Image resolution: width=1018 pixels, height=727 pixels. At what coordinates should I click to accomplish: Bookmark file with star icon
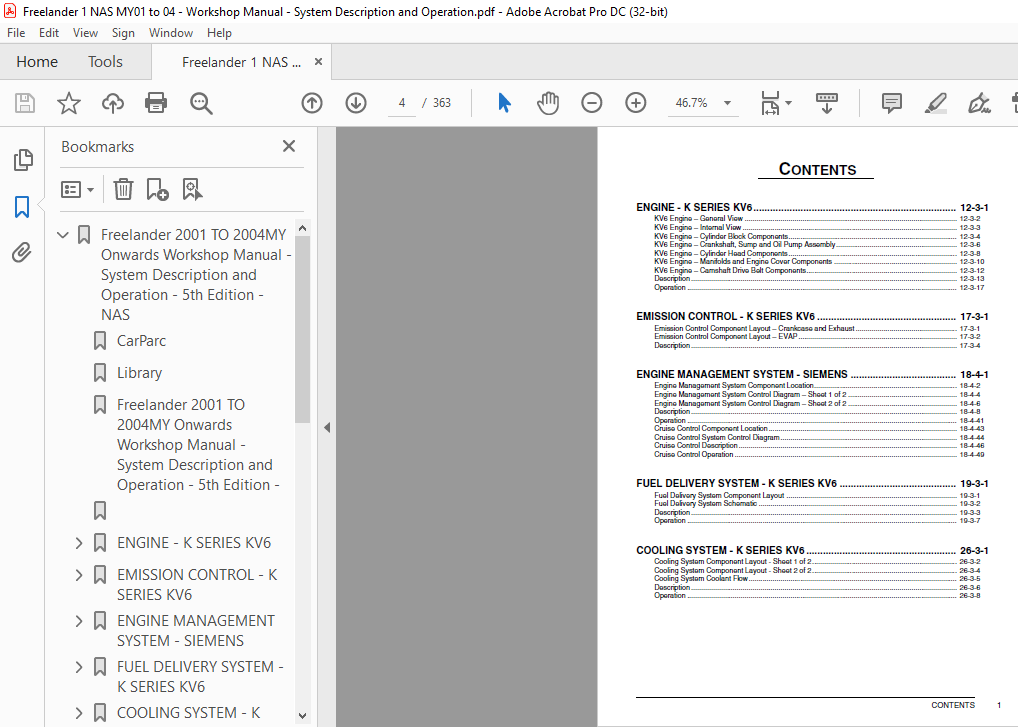point(69,103)
